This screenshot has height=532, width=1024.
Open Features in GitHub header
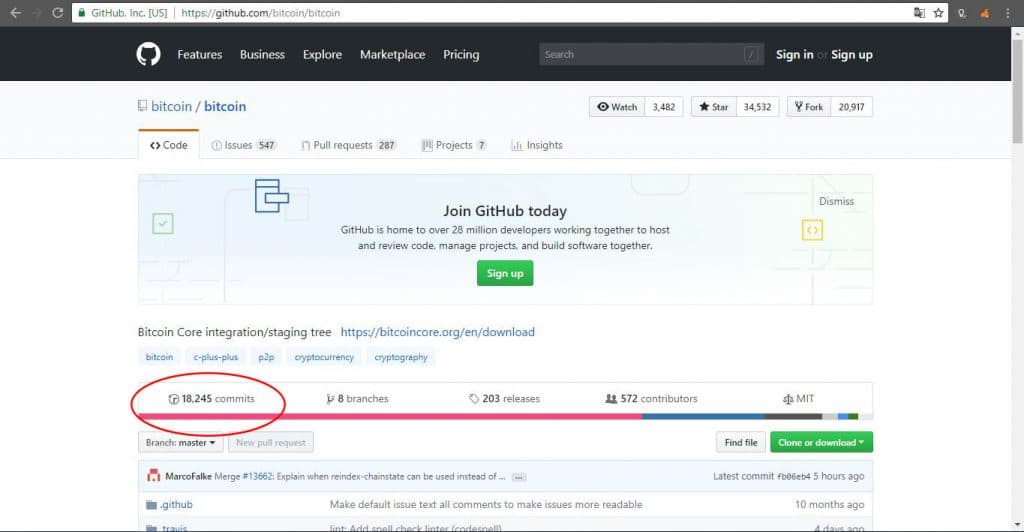(x=200, y=55)
